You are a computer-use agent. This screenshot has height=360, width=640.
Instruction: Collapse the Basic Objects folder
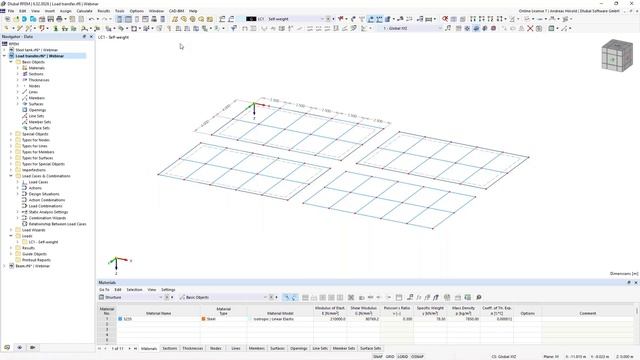coord(11,62)
